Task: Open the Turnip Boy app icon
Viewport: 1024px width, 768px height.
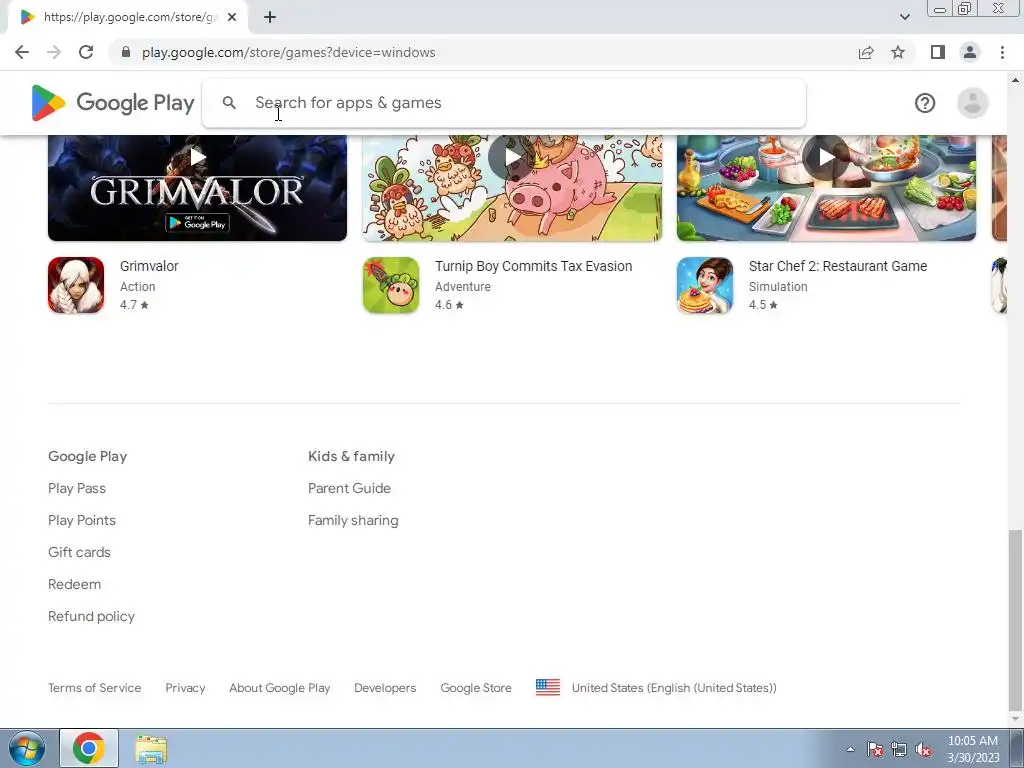Action: pyautogui.click(x=391, y=285)
